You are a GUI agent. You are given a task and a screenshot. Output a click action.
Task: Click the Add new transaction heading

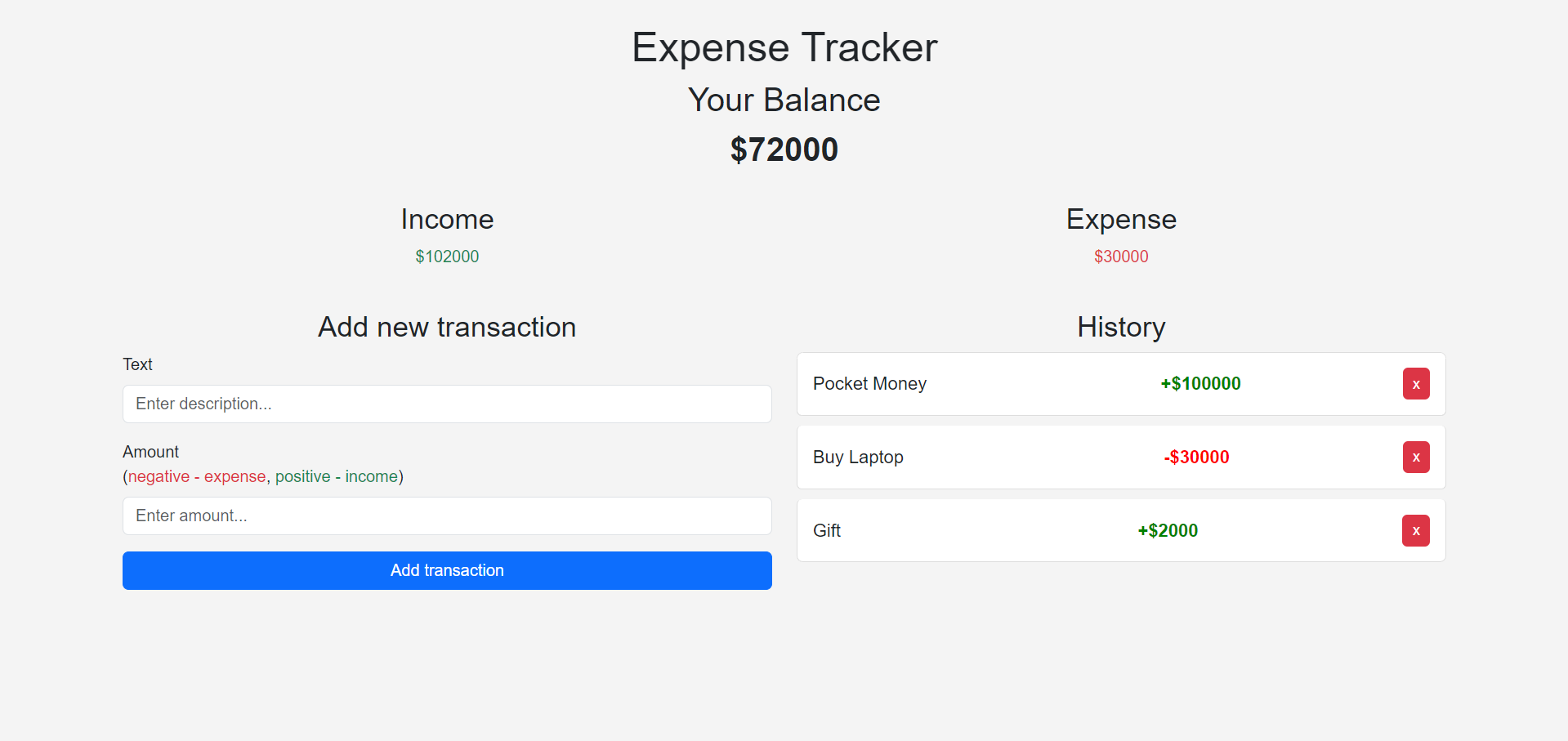click(447, 328)
